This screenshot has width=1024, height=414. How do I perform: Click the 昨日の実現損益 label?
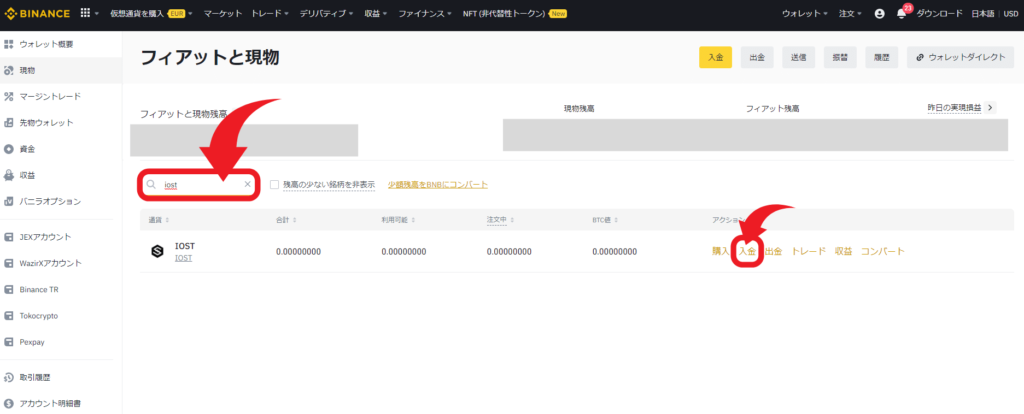click(x=954, y=108)
